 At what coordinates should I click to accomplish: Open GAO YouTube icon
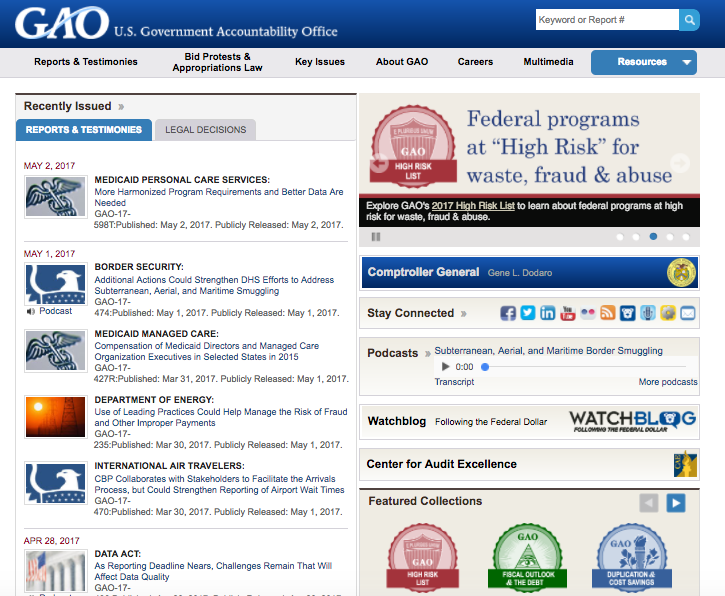pos(567,313)
